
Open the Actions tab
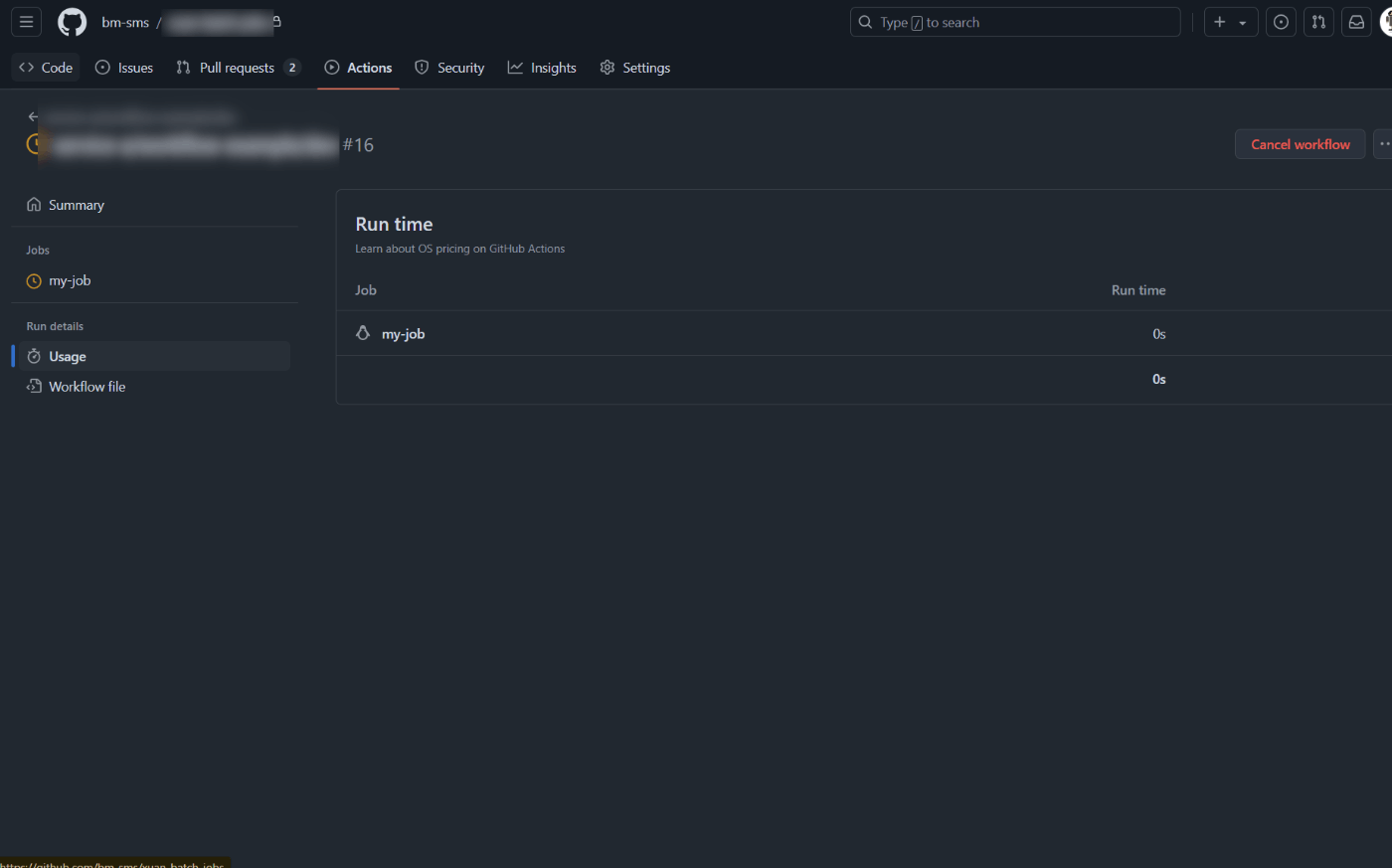(x=358, y=68)
